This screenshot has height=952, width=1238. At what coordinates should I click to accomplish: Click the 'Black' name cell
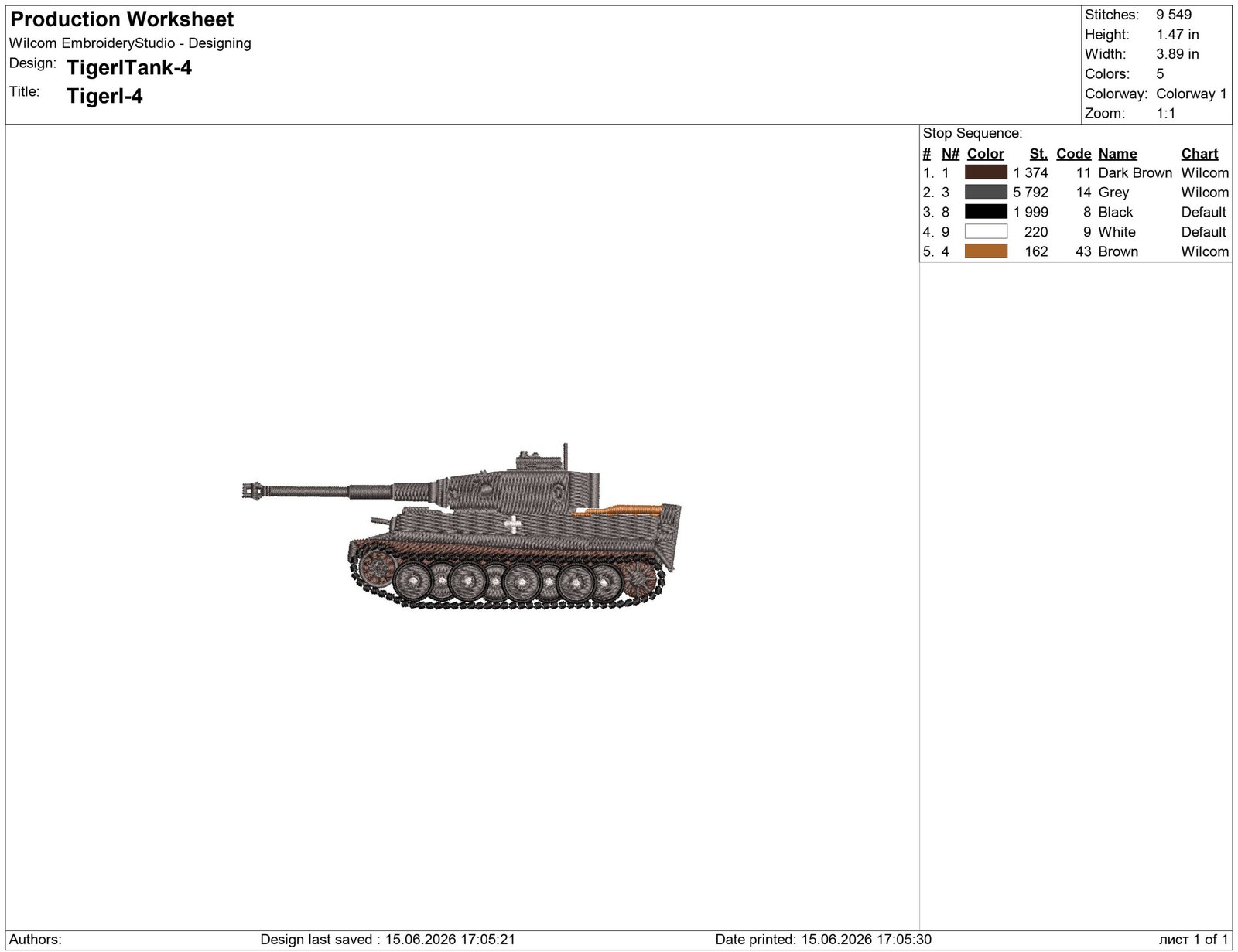pos(1116,212)
